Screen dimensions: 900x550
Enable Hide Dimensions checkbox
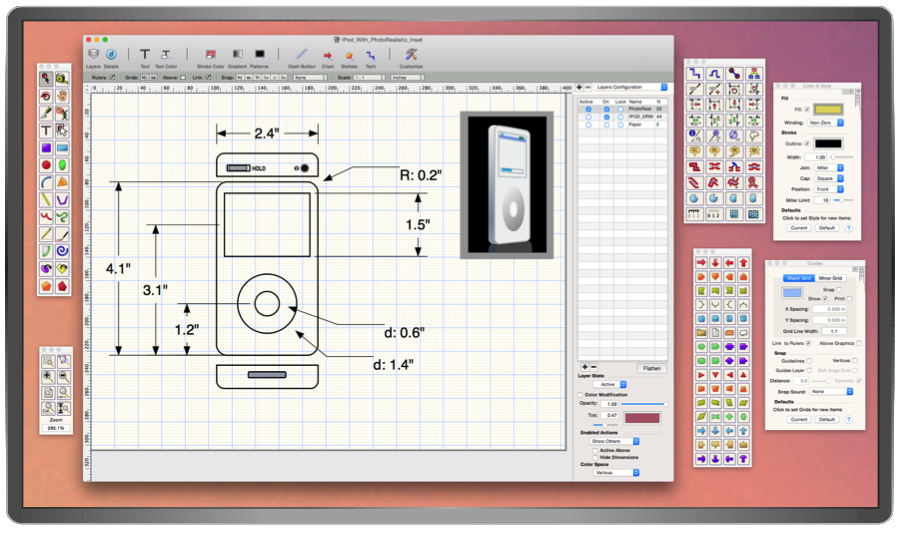click(595, 458)
